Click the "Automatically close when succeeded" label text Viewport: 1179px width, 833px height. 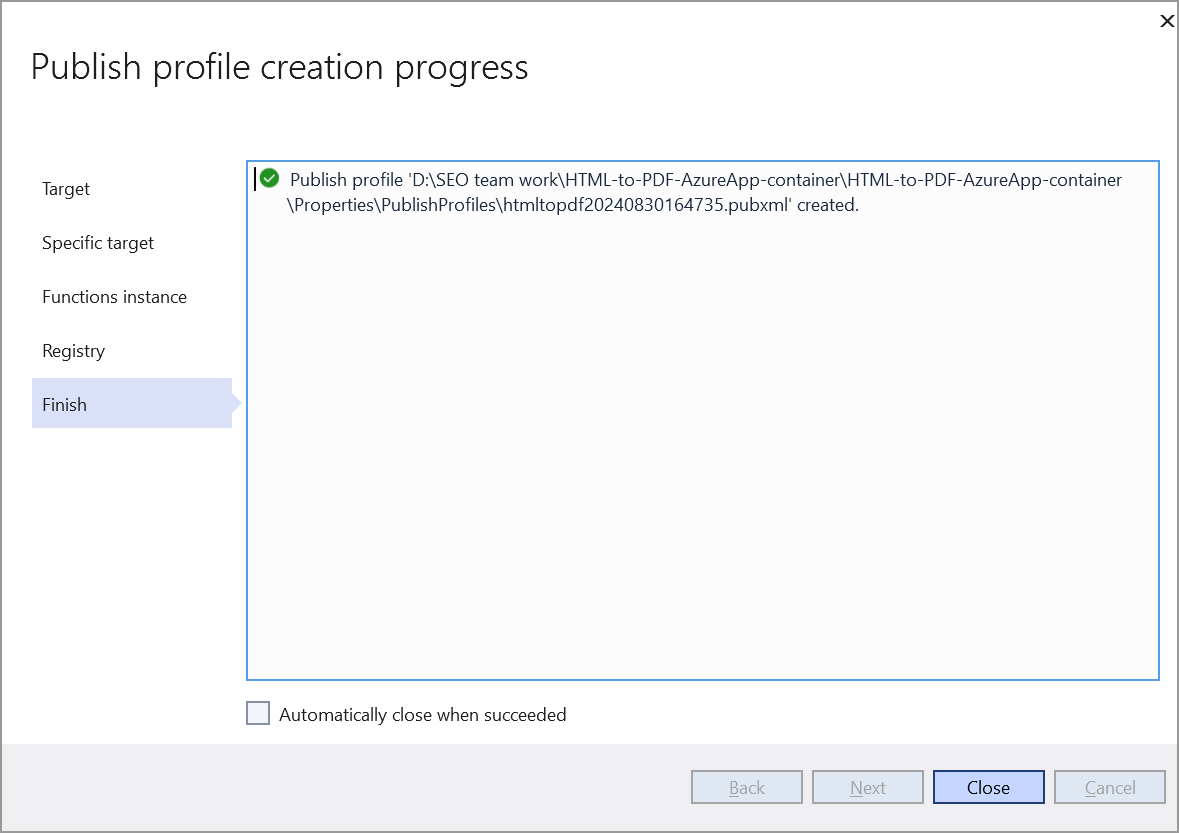422,715
